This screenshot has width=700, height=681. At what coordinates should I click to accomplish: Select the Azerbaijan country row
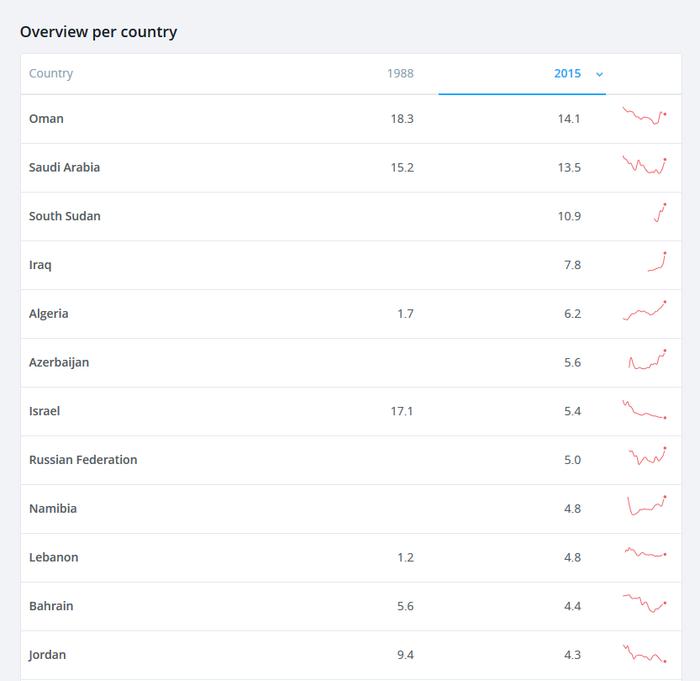click(351, 363)
